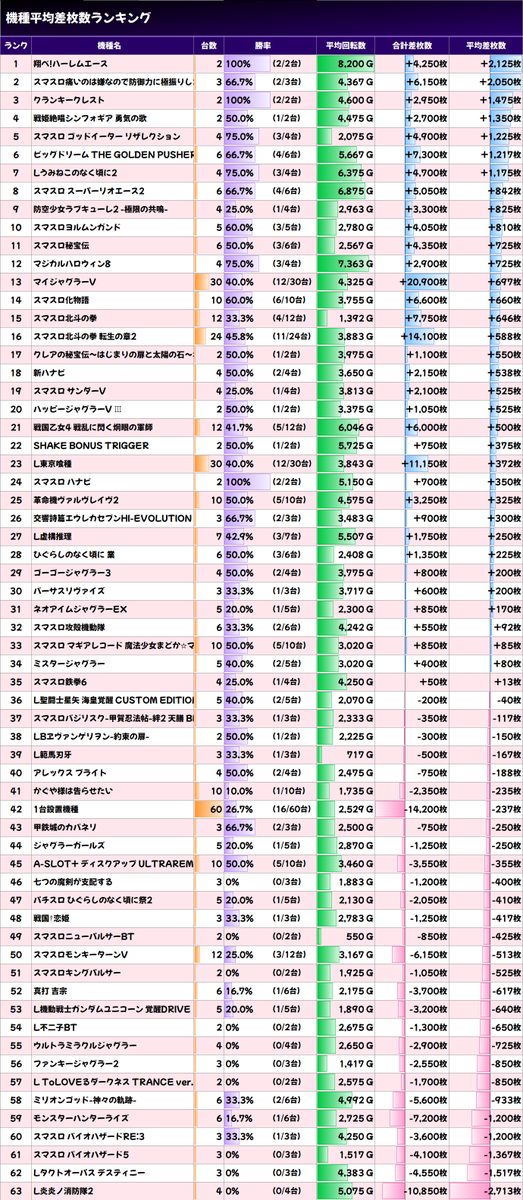Click the 台数 column header
This screenshot has height=1200, width=523.
[x=208, y=46]
